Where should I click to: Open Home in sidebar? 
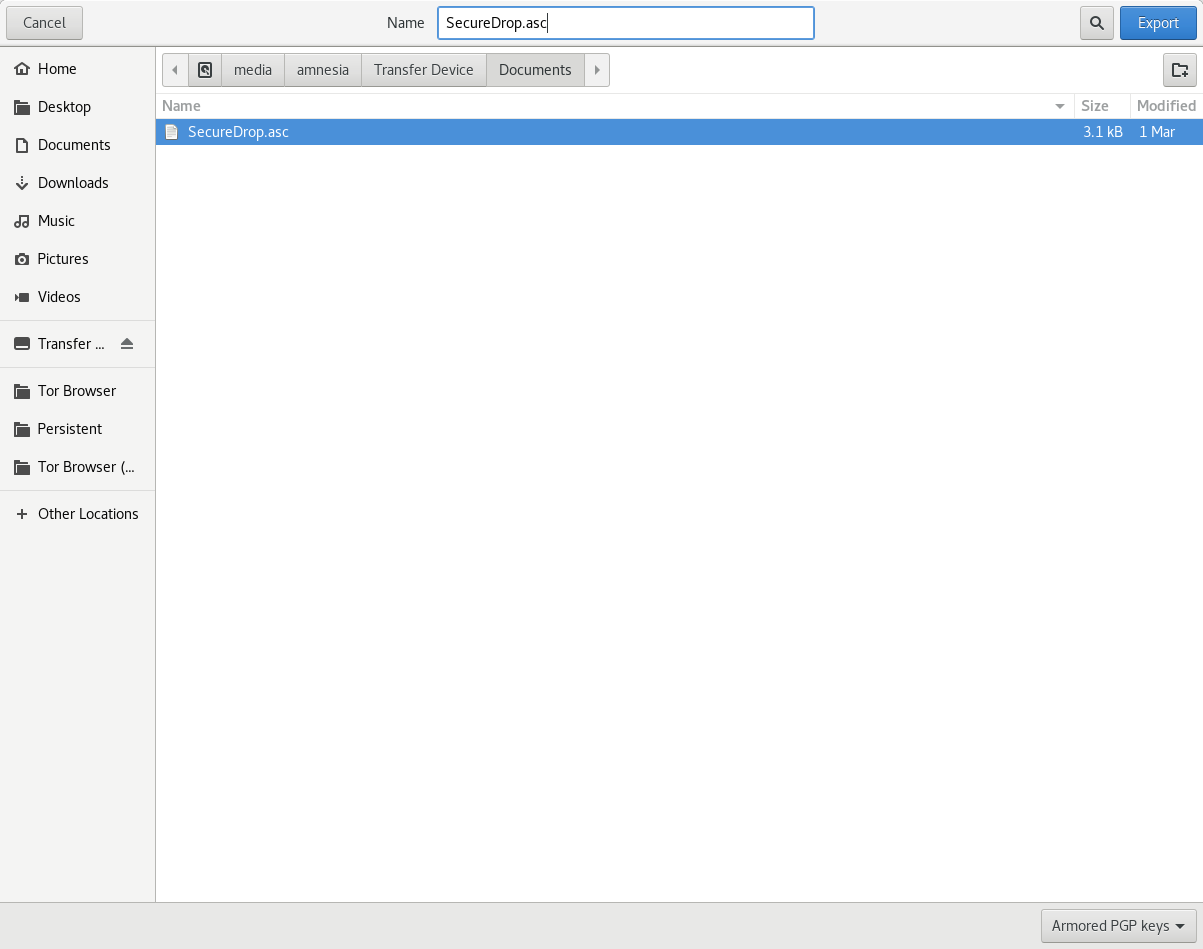click(x=77, y=69)
